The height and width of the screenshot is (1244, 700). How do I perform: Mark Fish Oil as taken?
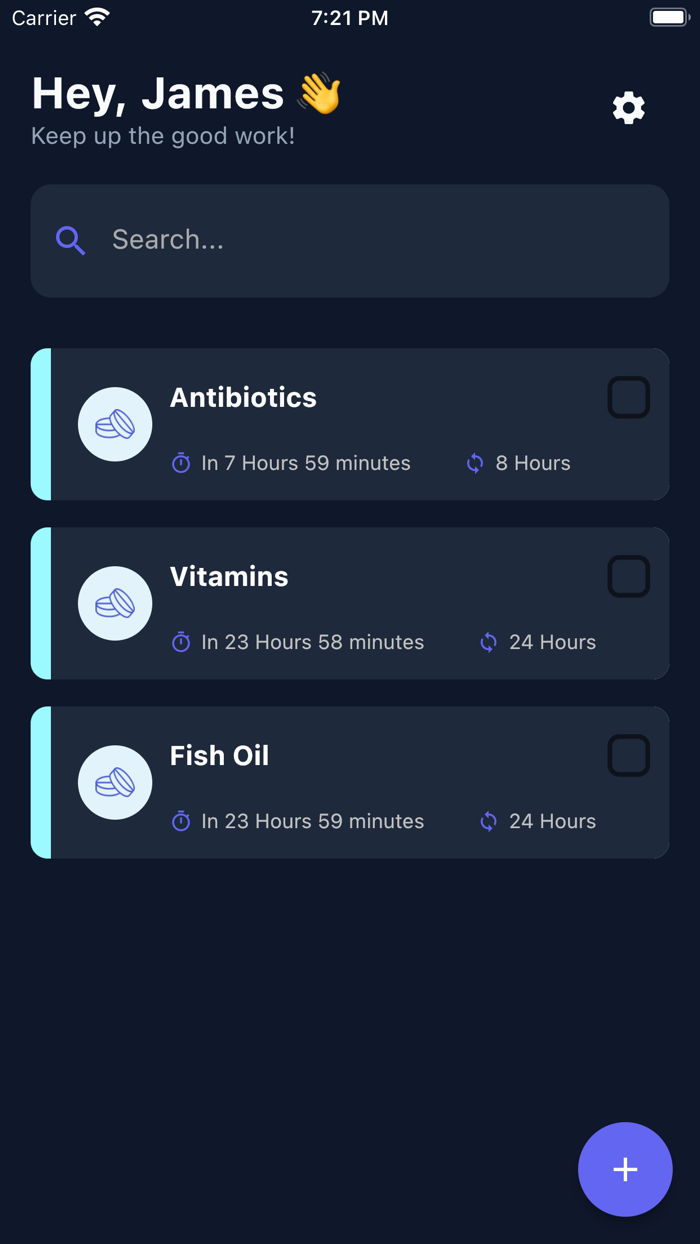click(x=629, y=755)
